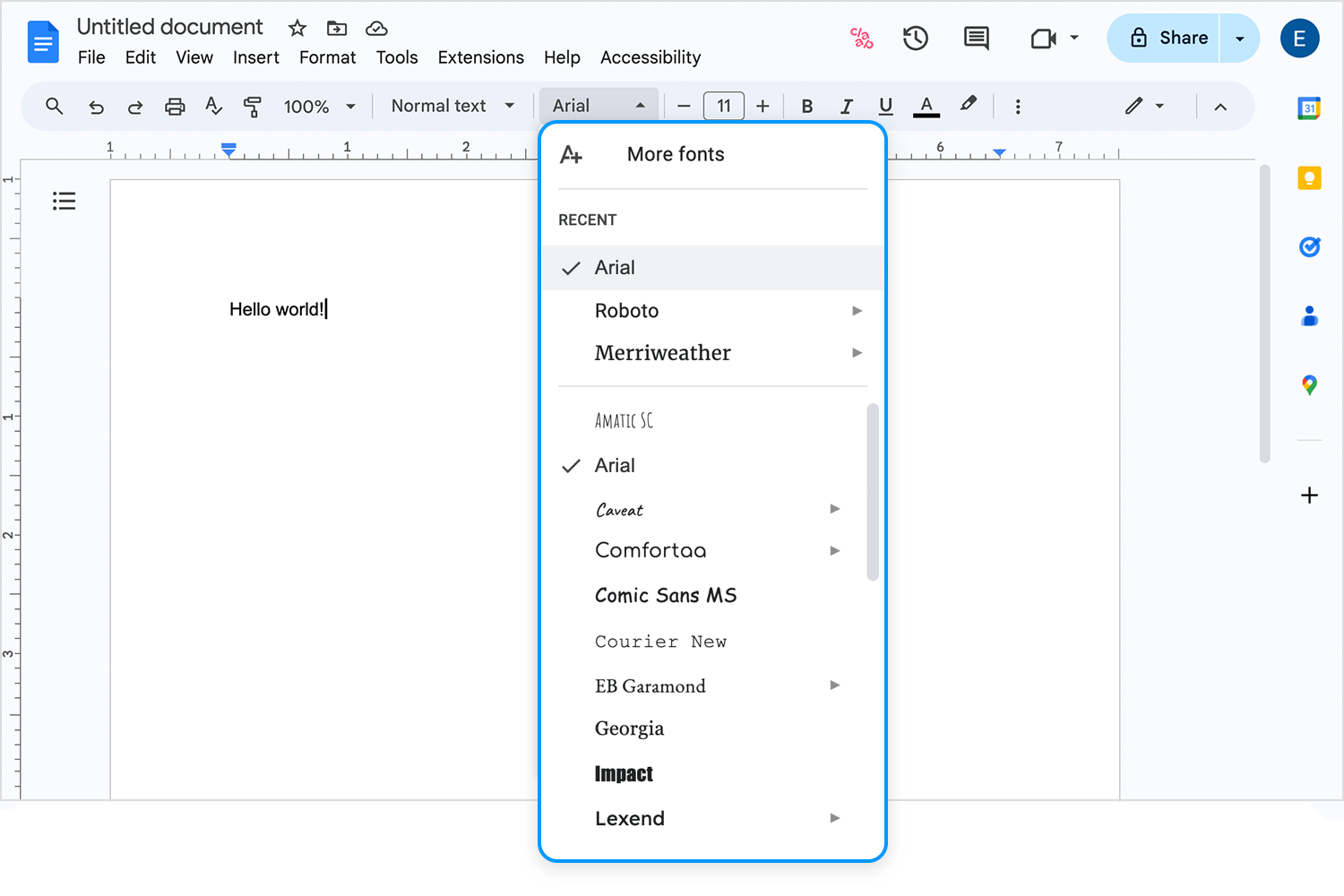Open account avatar E

point(1299,39)
